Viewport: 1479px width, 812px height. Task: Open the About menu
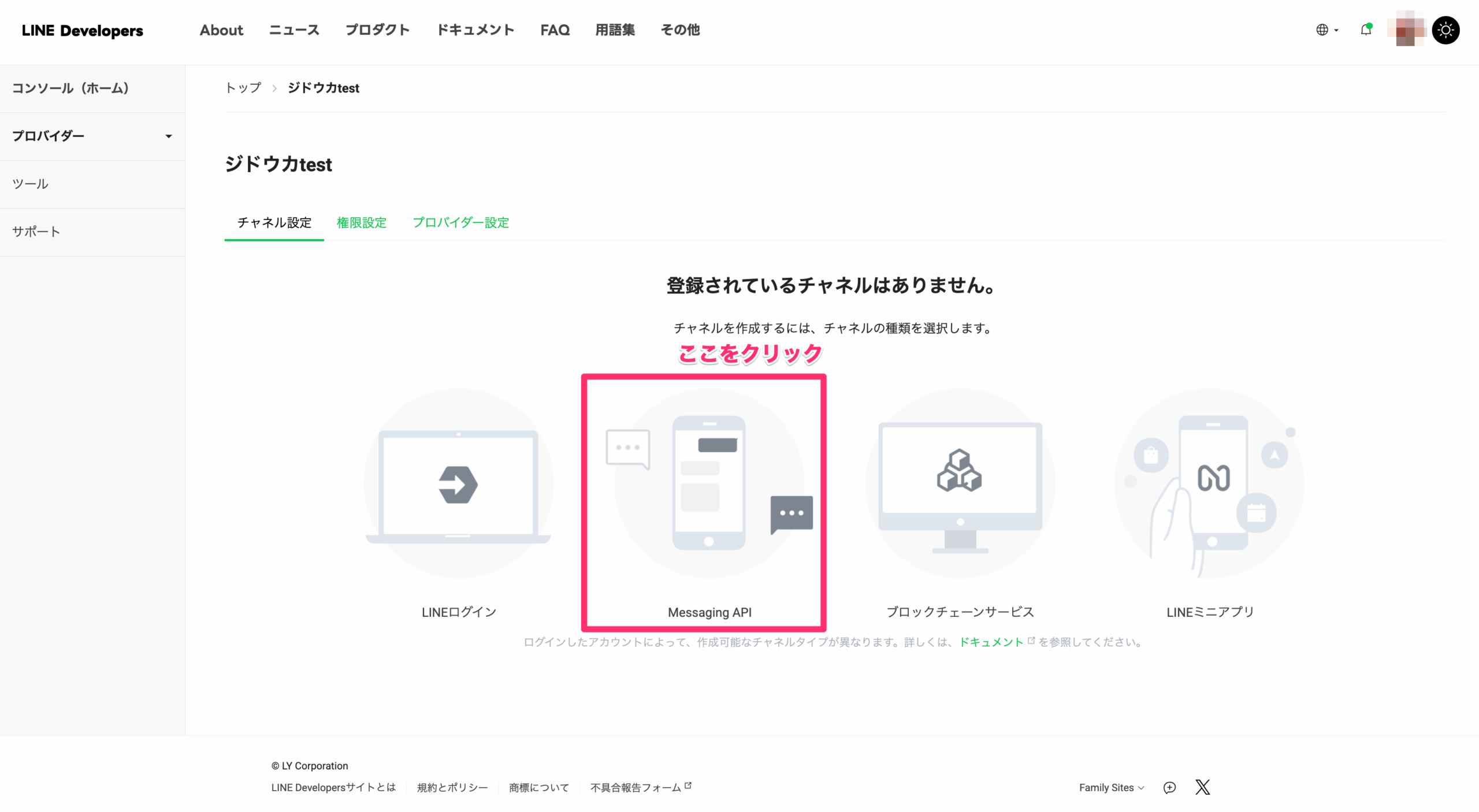click(221, 30)
